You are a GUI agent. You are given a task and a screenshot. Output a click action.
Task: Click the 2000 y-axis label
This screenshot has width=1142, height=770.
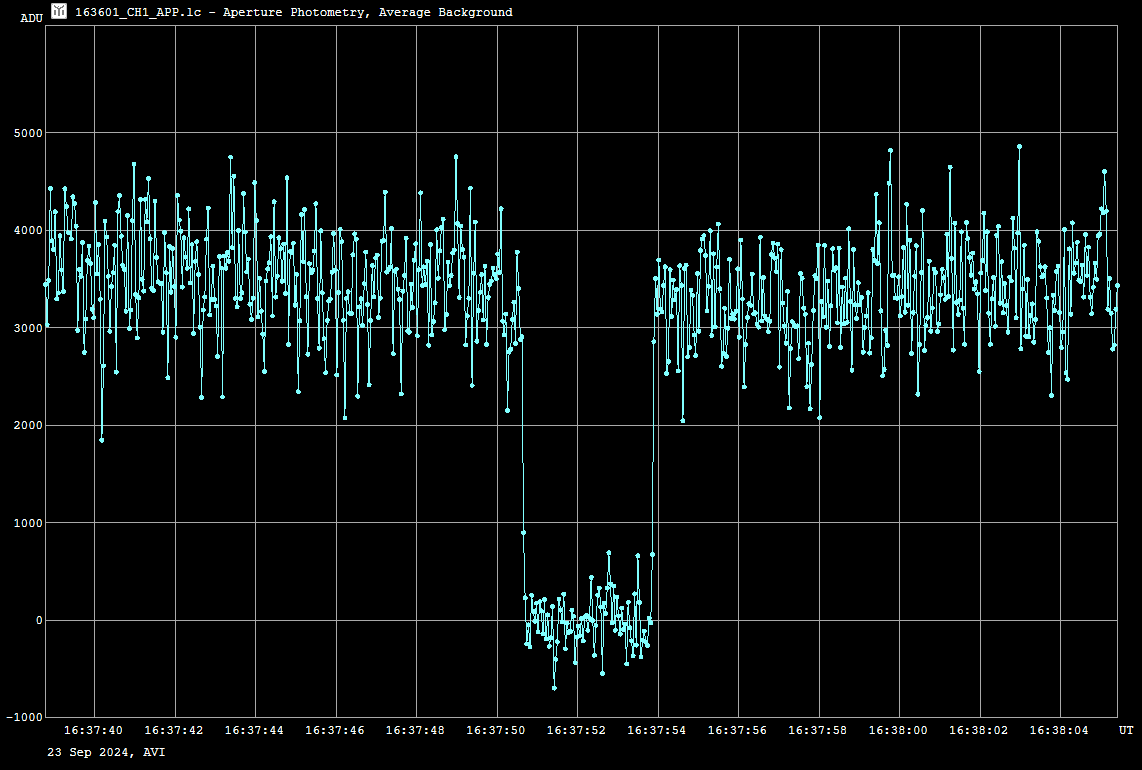[x=28, y=426]
